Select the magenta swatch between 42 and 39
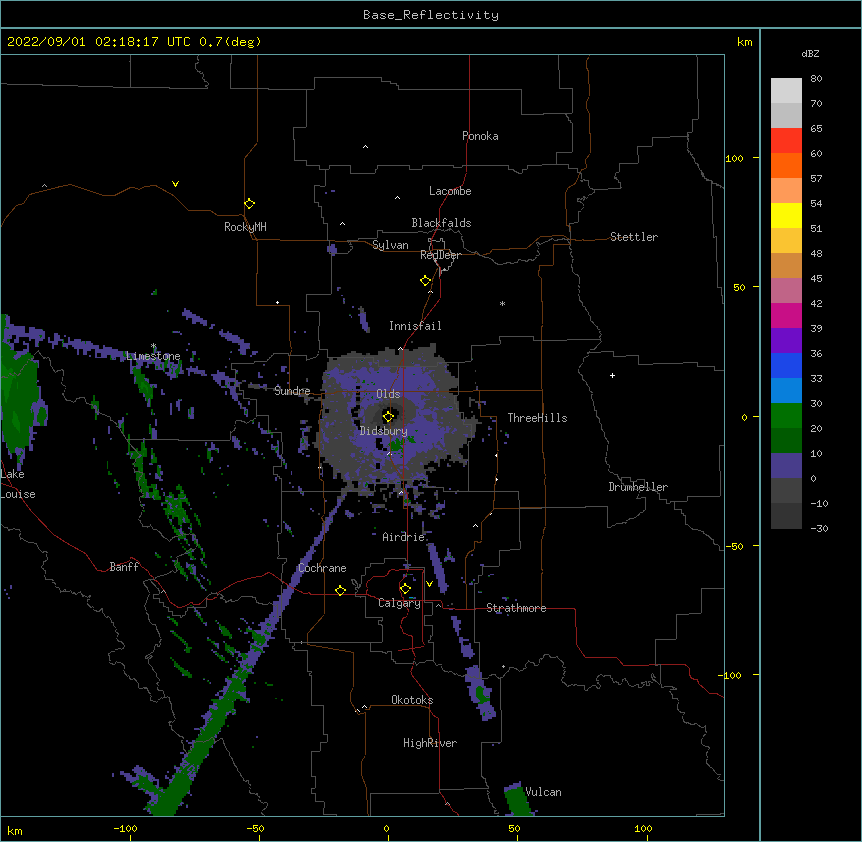The image size is (862, 842). click(786, 315)
